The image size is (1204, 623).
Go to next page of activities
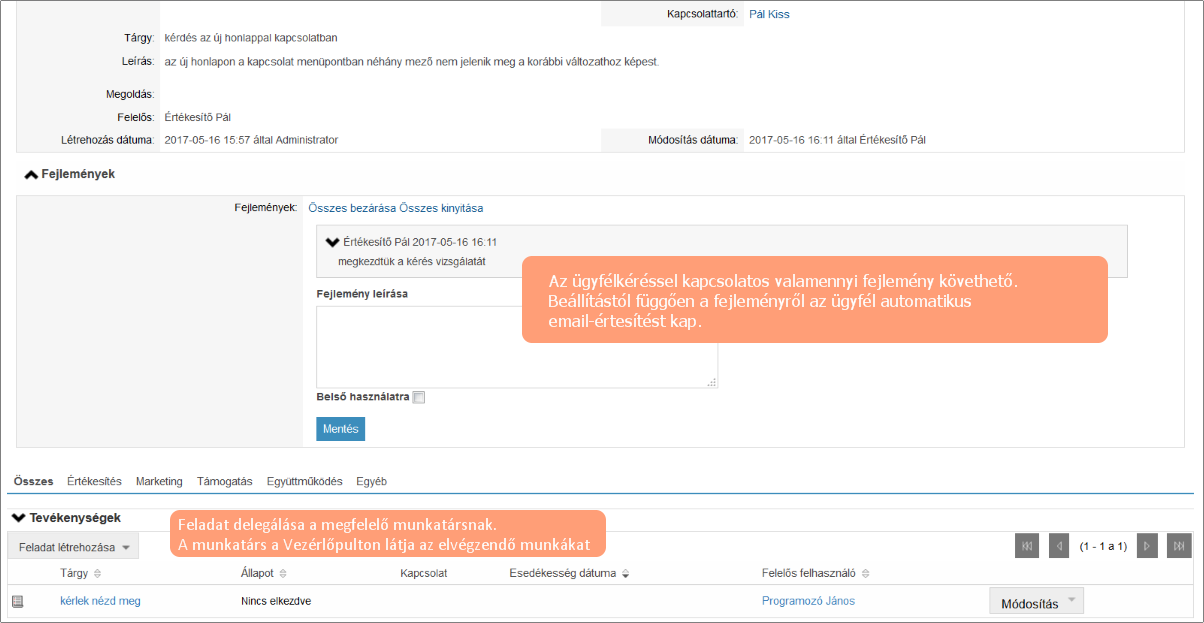[1148, 546]
